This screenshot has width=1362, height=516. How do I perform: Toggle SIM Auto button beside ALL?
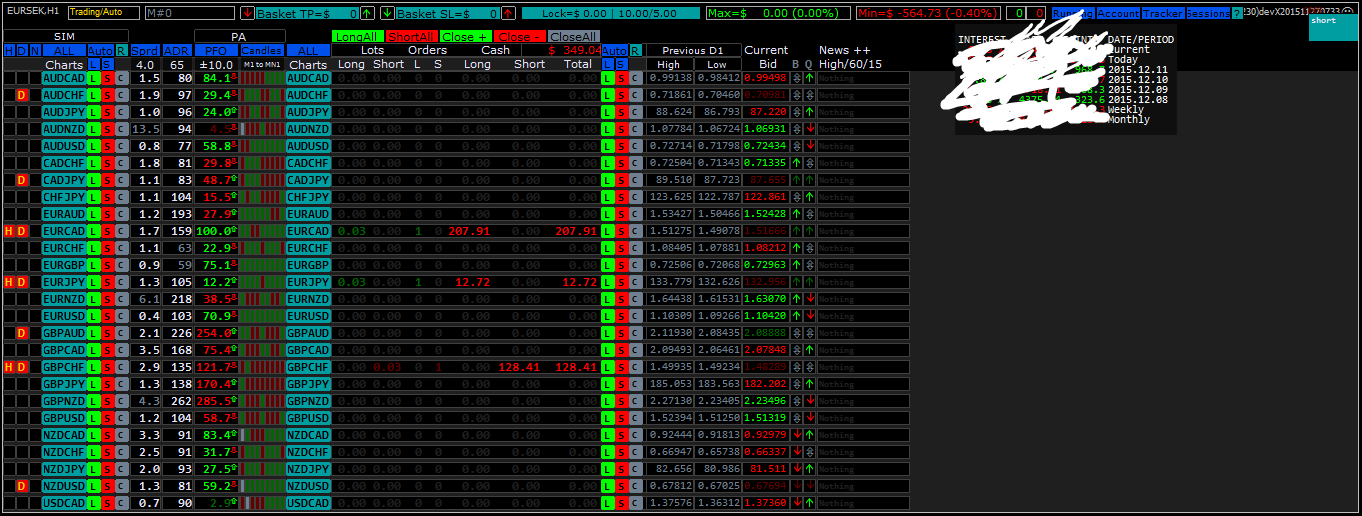(100, 50)
